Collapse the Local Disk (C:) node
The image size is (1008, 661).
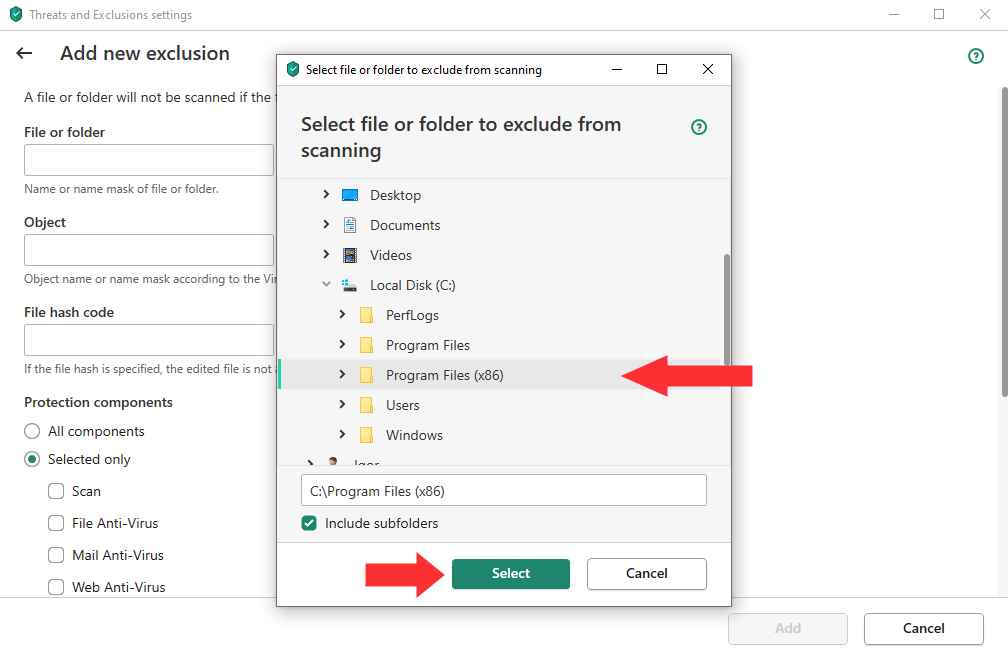pyautogui.click(x=327, y=284)
